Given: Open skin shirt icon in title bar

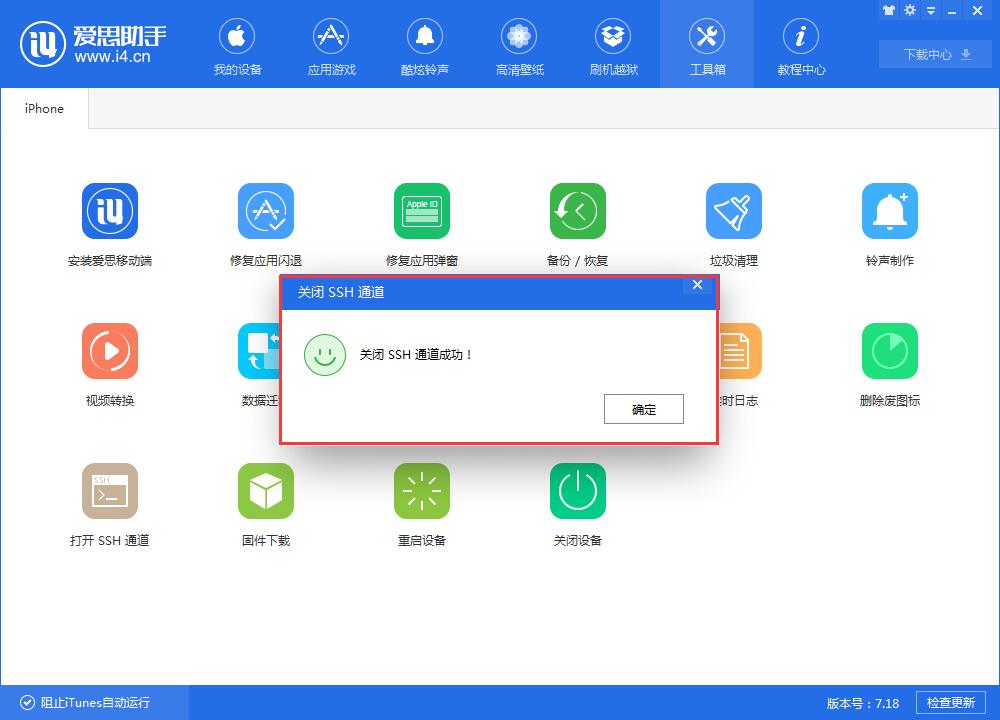Looking at the screenshot, I should (x=888, y=10).
